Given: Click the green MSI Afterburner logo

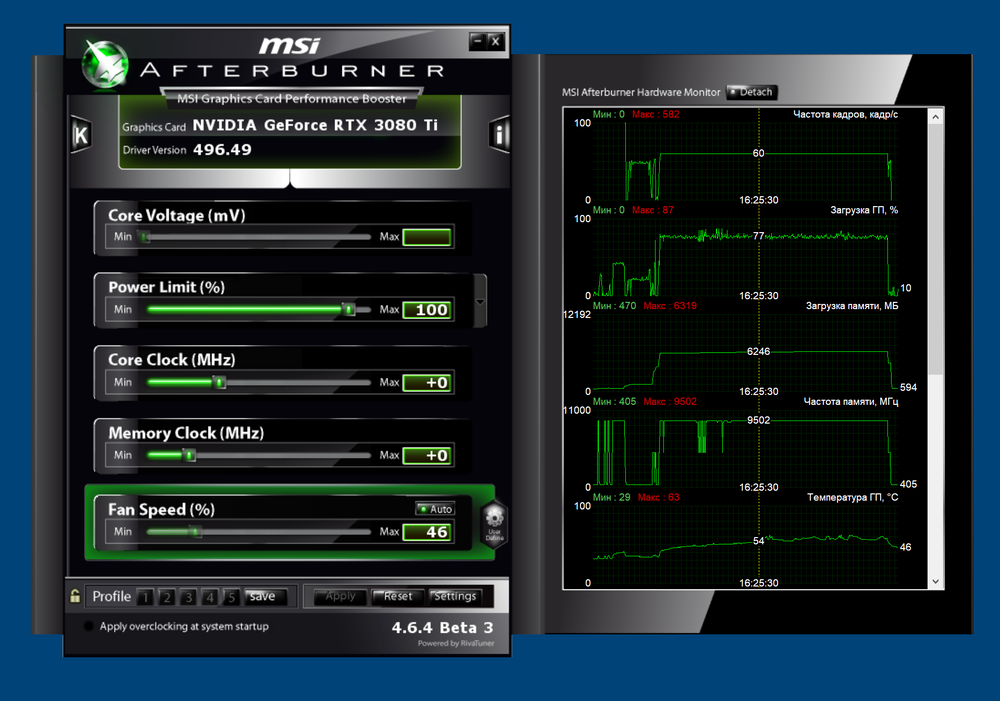Looking at the screenshot, I should click(x=106, y=64).
